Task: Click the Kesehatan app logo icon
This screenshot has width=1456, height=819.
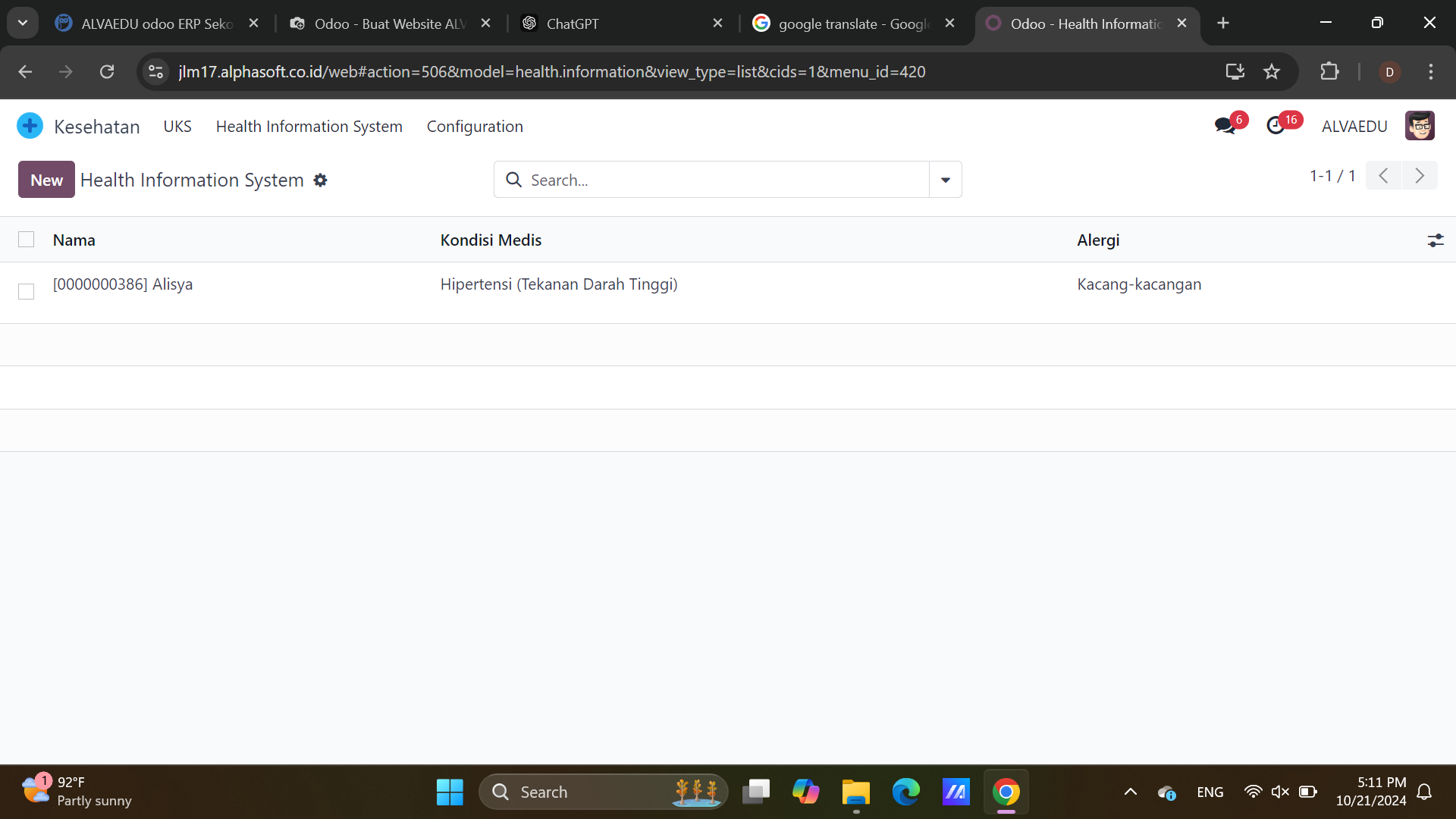Action: 30,126
